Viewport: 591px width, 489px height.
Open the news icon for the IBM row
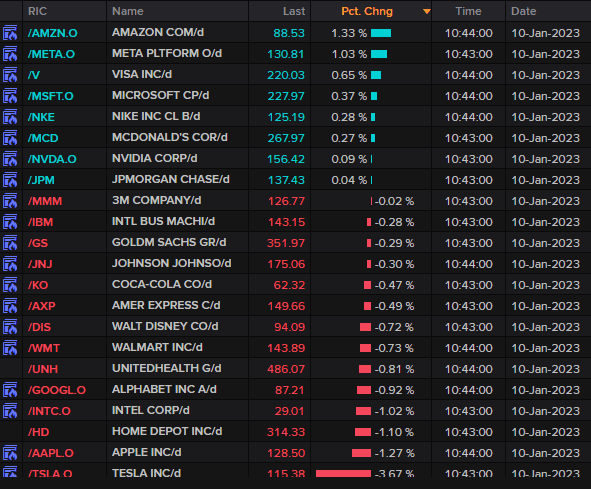tap(10, 222)
